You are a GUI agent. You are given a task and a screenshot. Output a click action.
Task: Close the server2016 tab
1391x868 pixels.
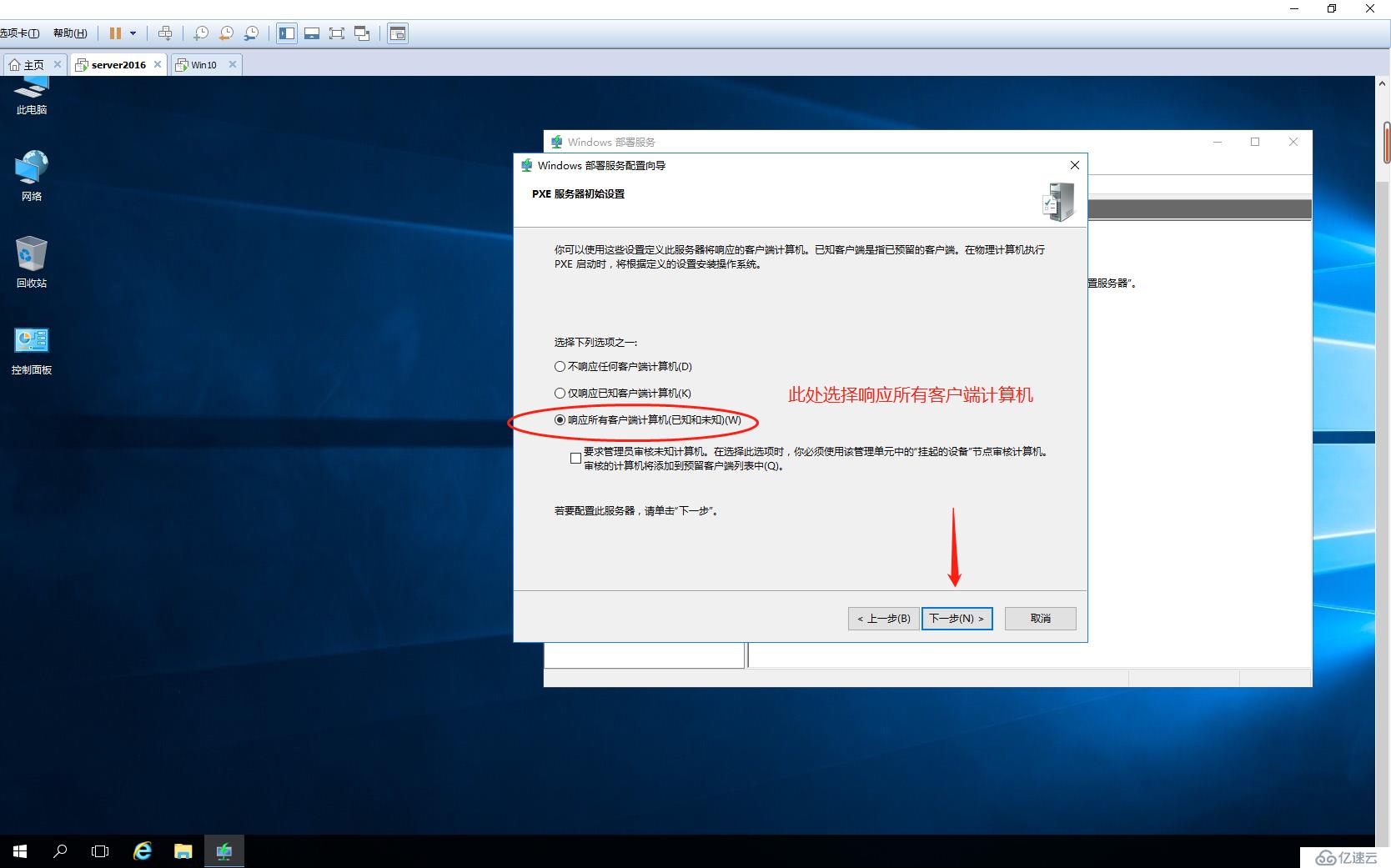pyautogui.click(x=158, y=64)
